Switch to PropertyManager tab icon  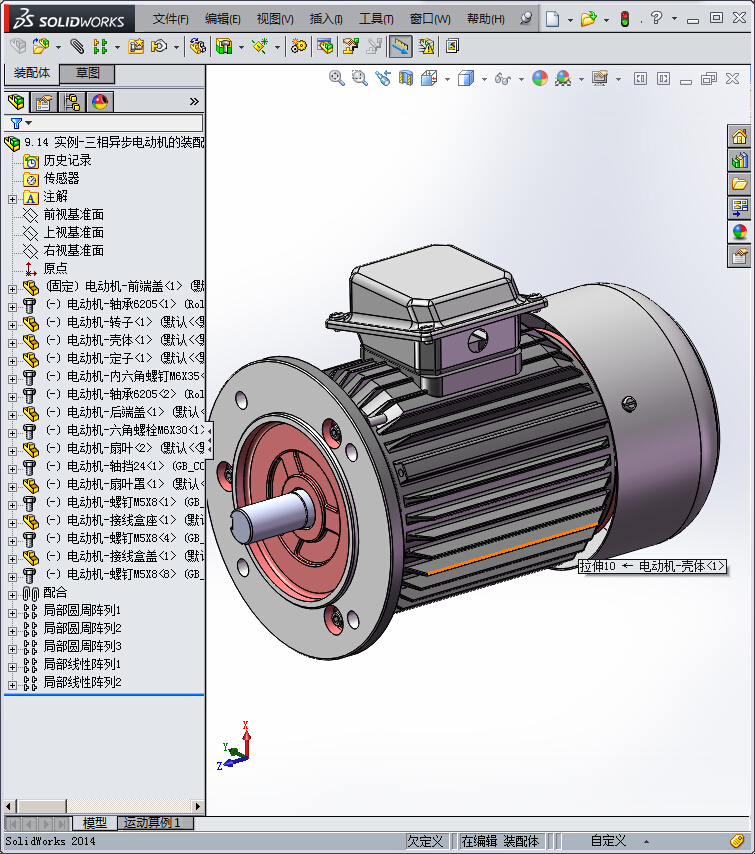(x=44, y=102)
